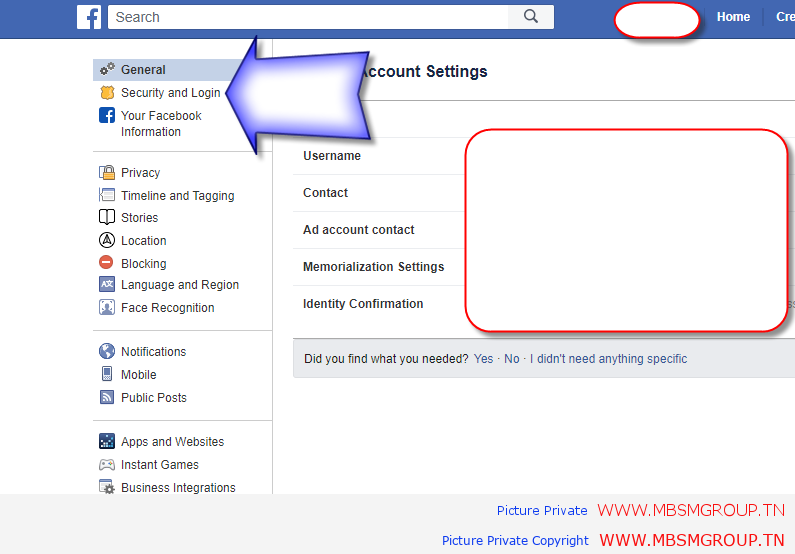The height and width of the screenshot is (554, 795).
Task: Choose I didn't need anything specific
Action: pos(608,359)
